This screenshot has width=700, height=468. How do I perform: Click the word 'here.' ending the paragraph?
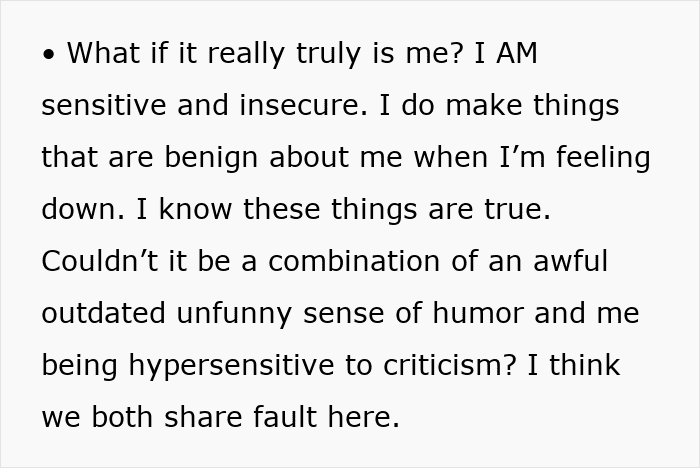[x=364, y=417]
